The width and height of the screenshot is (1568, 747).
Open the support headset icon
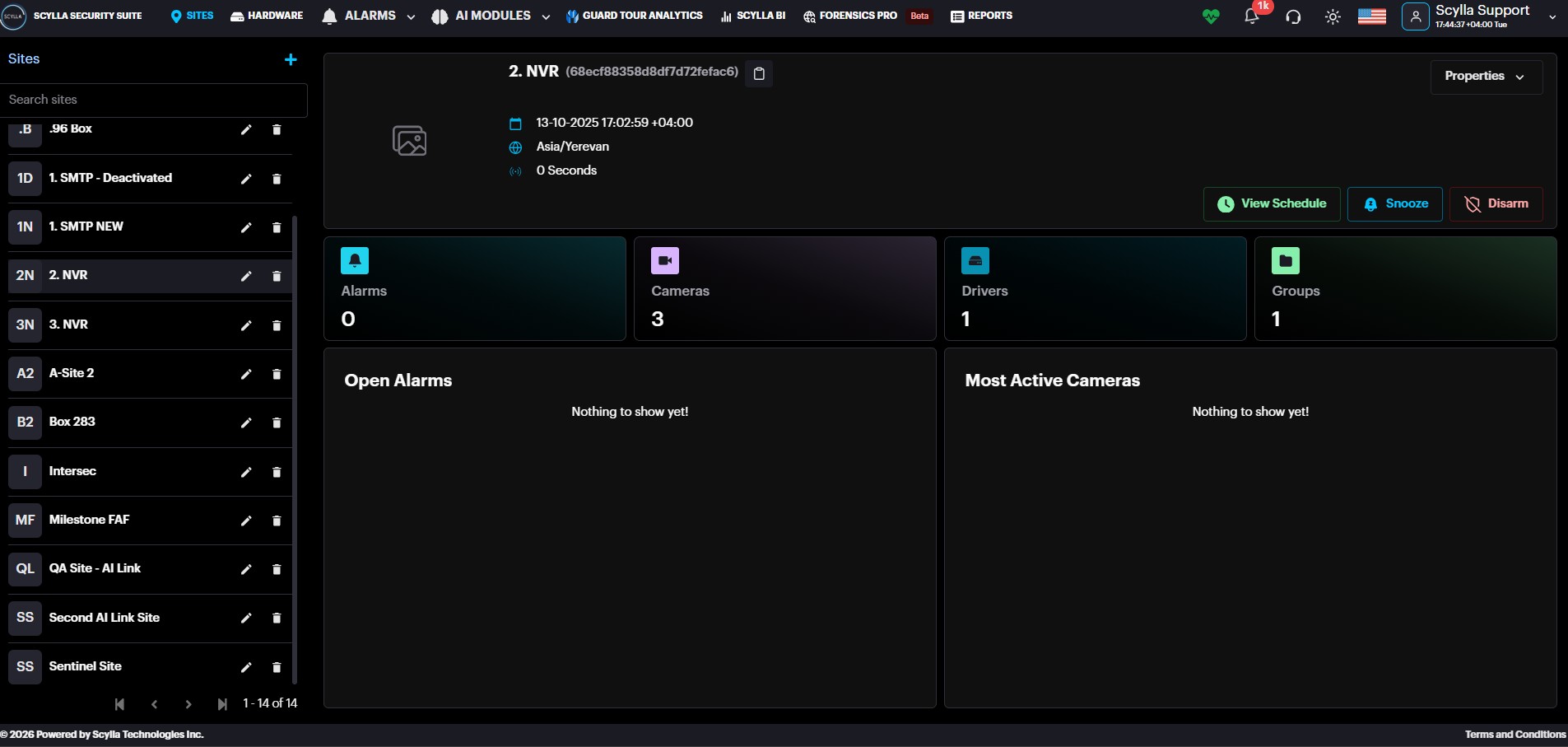coord(1293,16)
